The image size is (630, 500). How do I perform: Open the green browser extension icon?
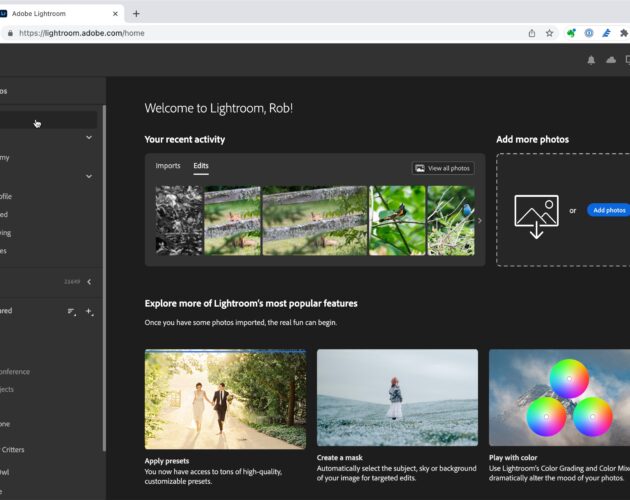coord(571,33)
